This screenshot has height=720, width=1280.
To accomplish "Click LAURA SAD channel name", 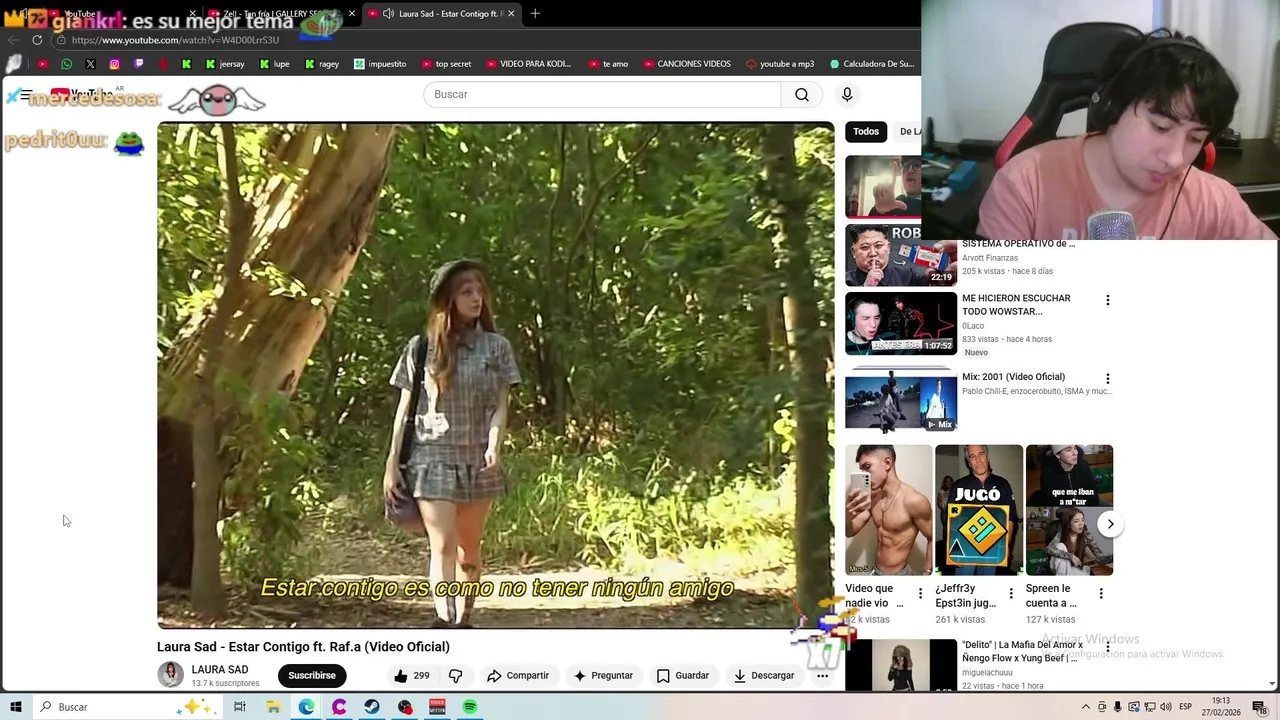I will (220, 670).
